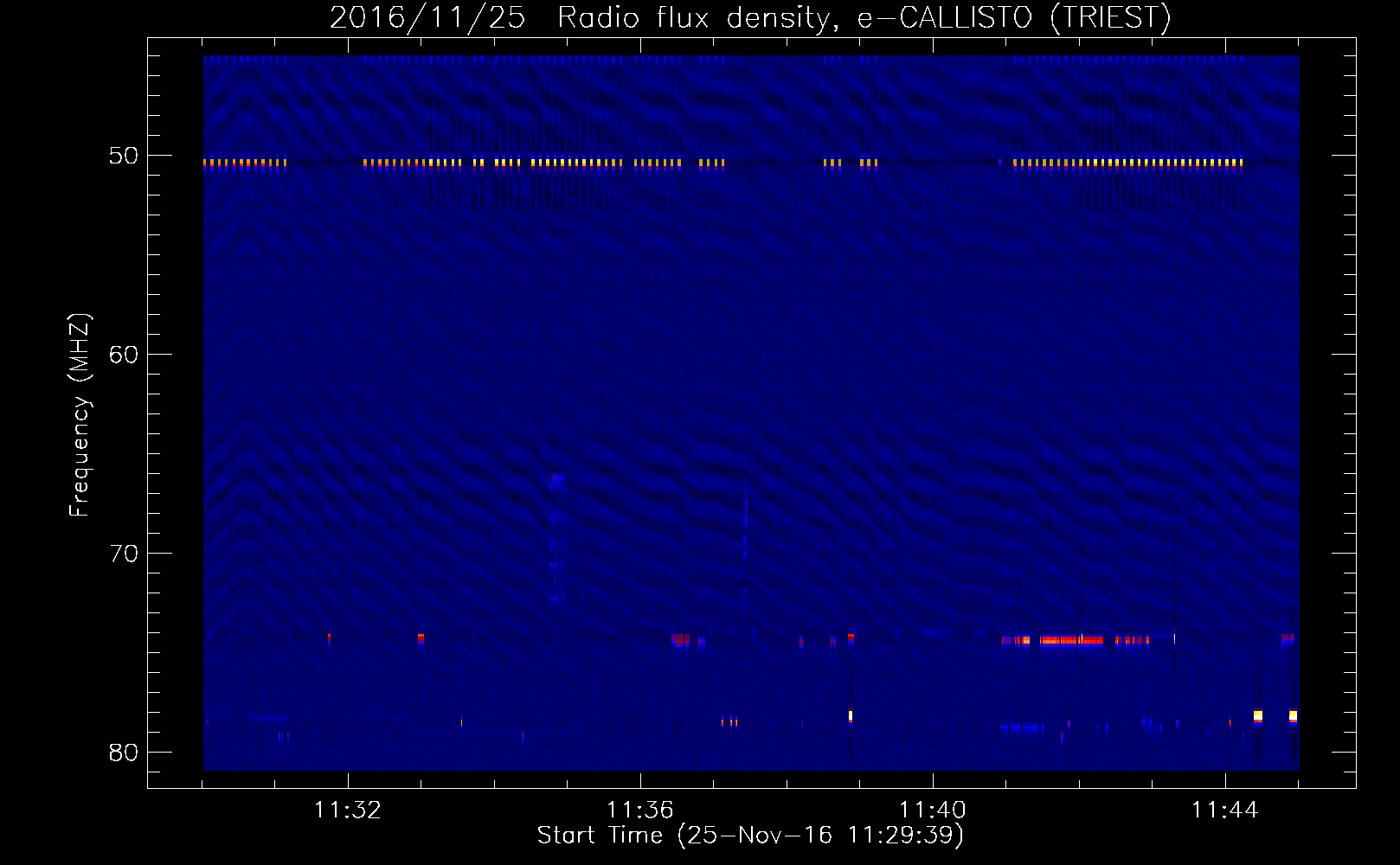1400x865 pixels.
Task: Click the 11:36 time tick label
Action: click(x=640, y=811)
